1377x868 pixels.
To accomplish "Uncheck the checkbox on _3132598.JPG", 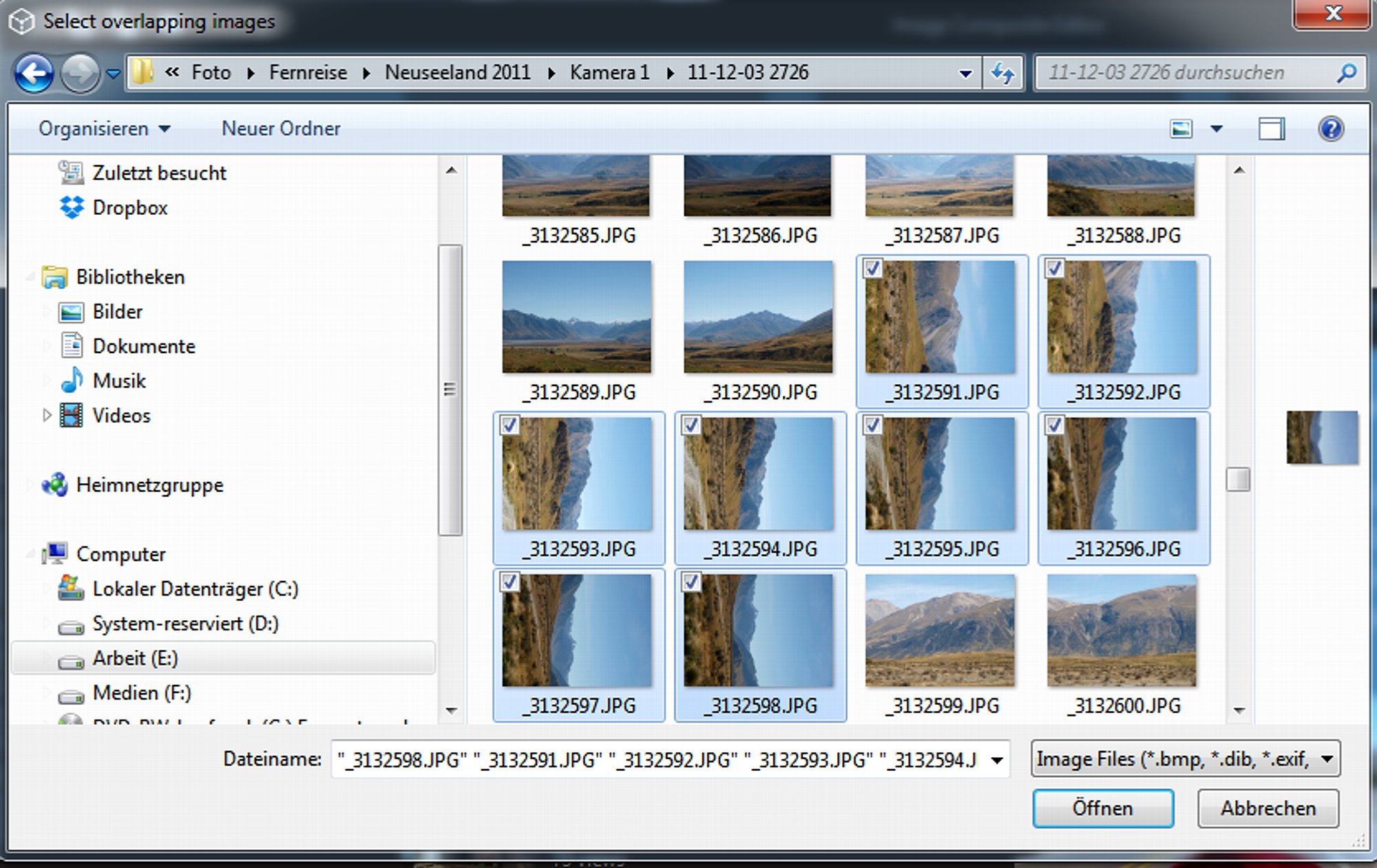I will 691,582.
